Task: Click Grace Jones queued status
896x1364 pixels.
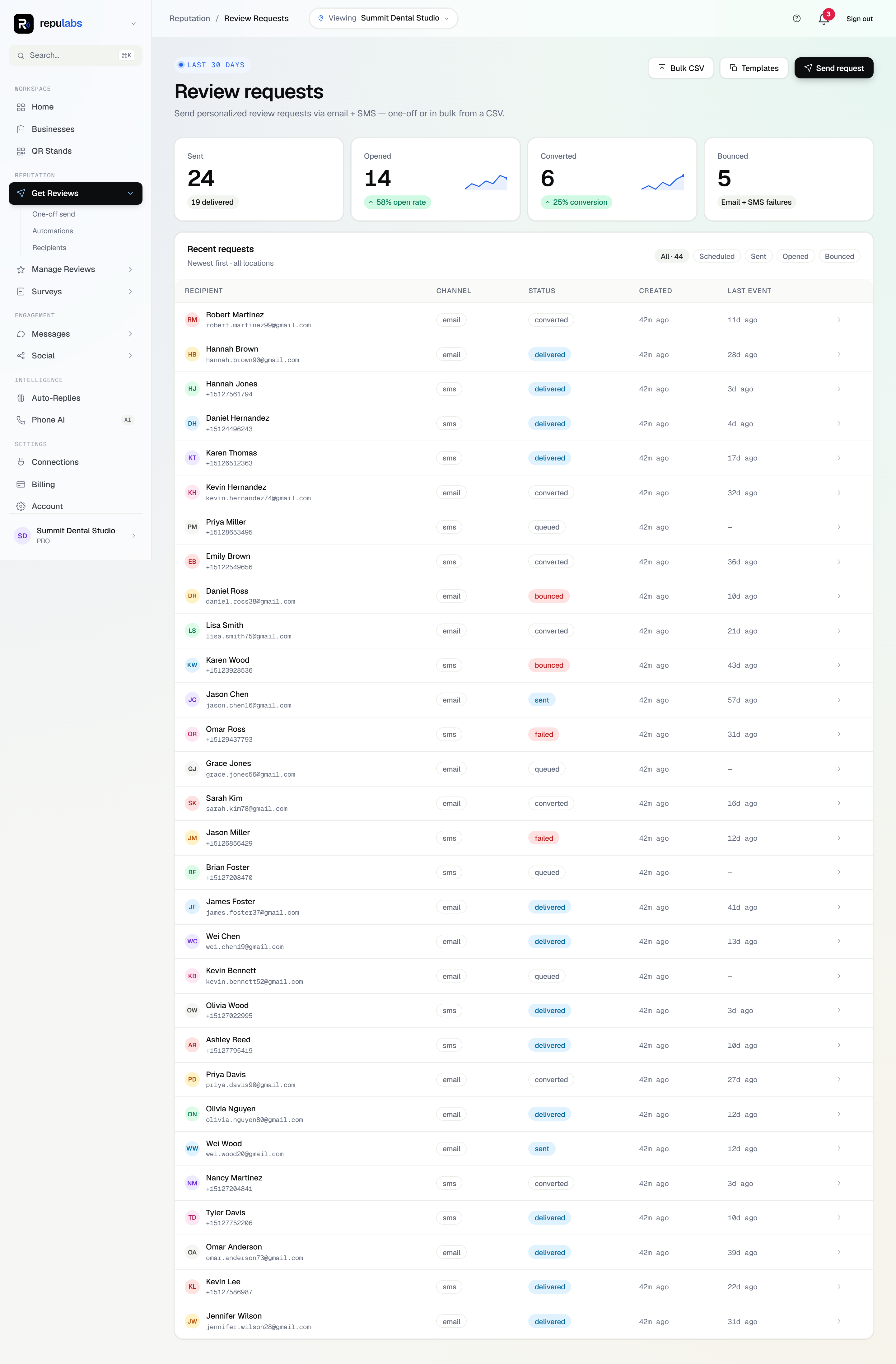Action: coord(547,769)
